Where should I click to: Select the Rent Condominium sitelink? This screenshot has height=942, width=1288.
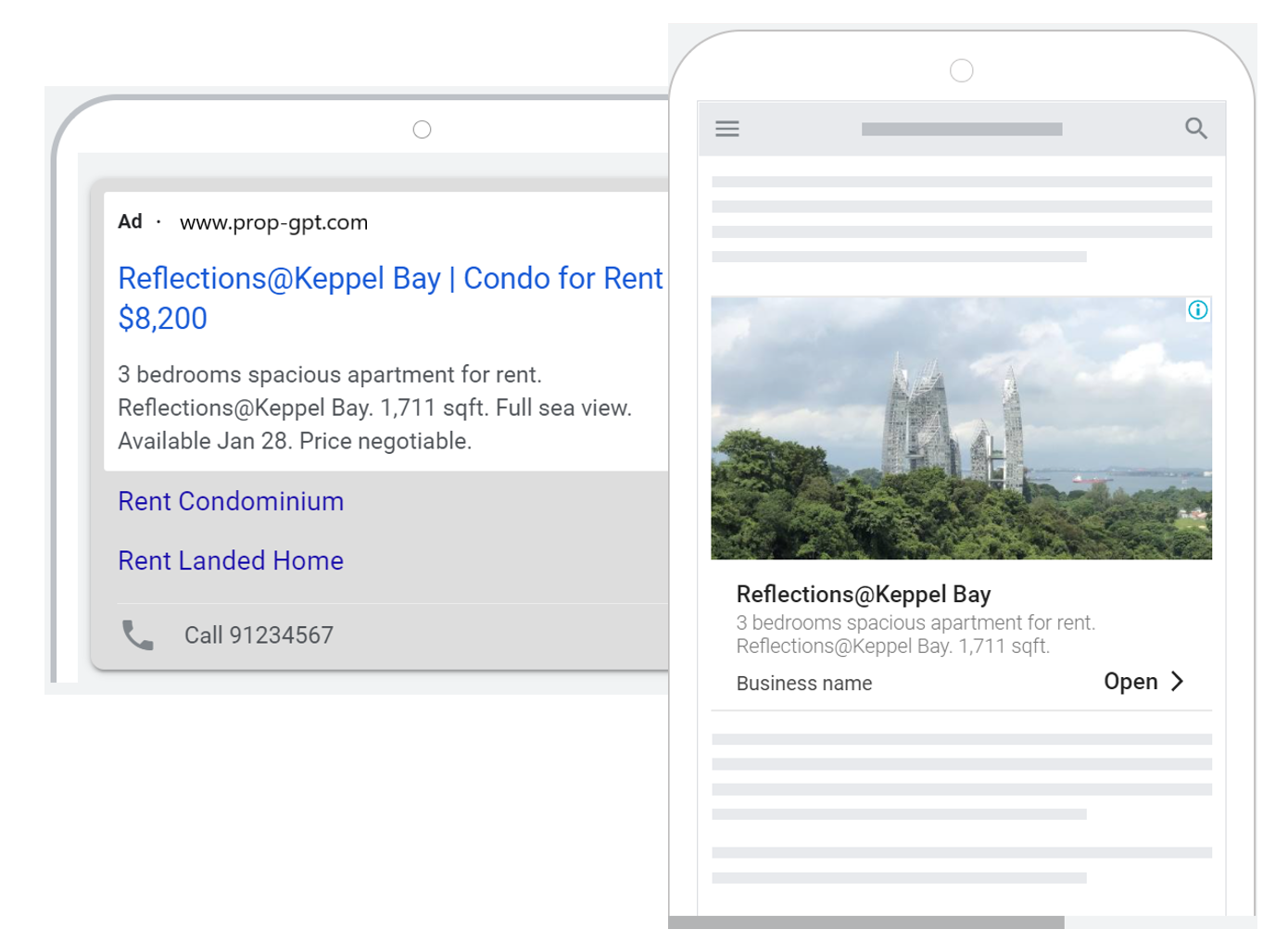[x=231, y=501]
